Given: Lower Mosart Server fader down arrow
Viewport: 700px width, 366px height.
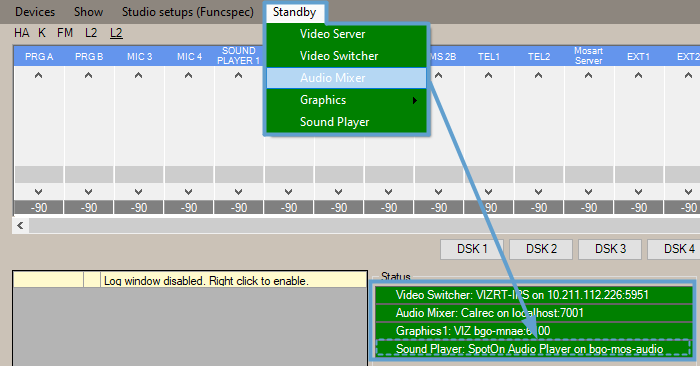Looking at the screenshot, I should tap(589, 192).
